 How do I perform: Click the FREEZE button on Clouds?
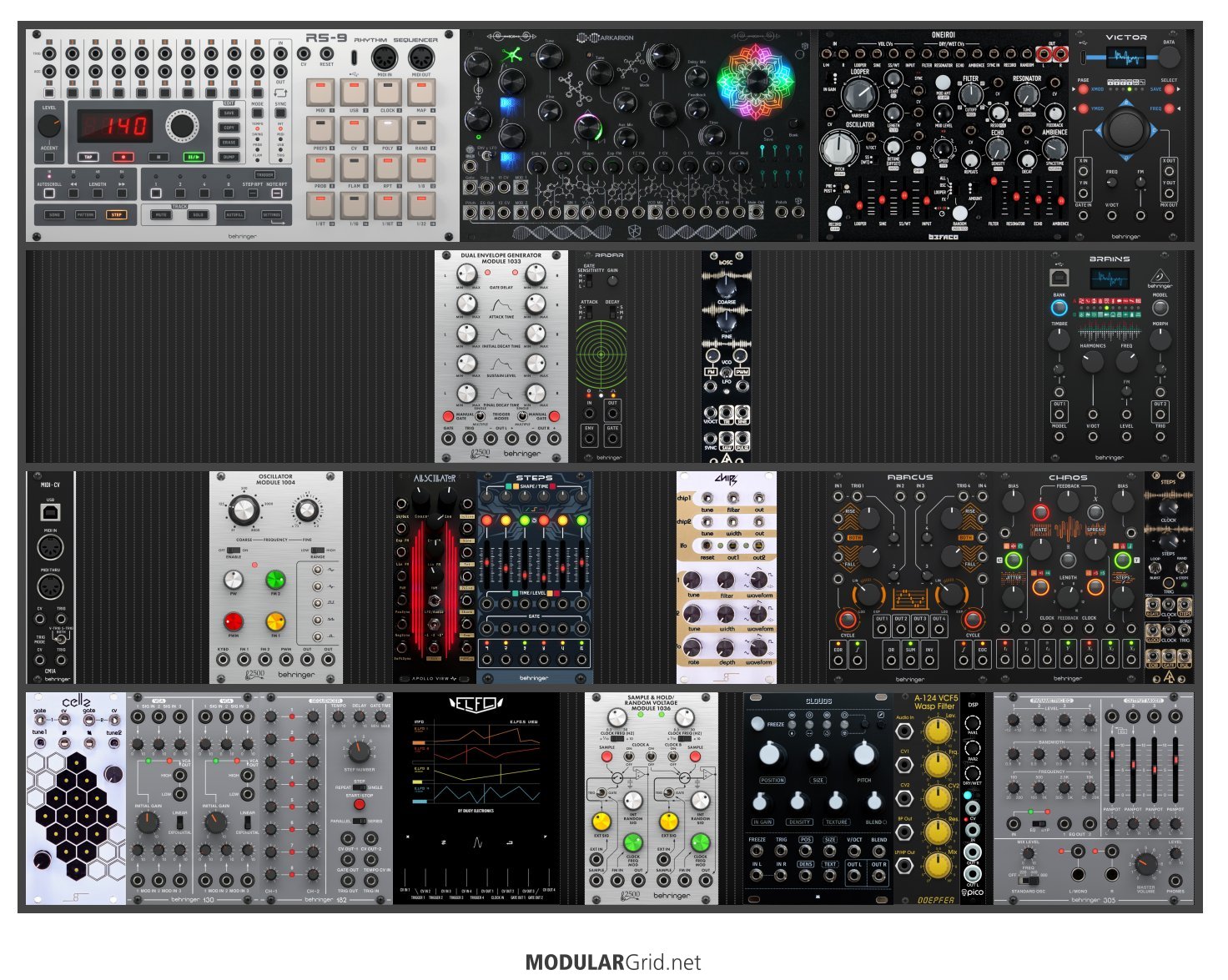point(757,723)
